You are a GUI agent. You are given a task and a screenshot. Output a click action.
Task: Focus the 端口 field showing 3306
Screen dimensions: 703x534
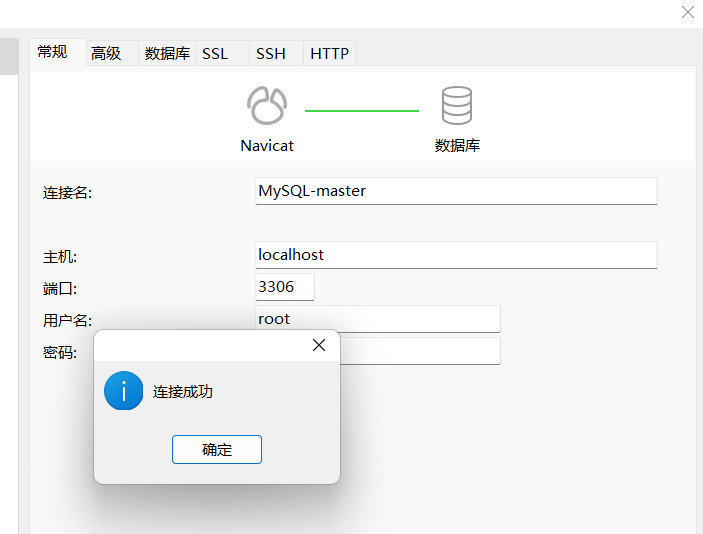[x=285, y=287]
